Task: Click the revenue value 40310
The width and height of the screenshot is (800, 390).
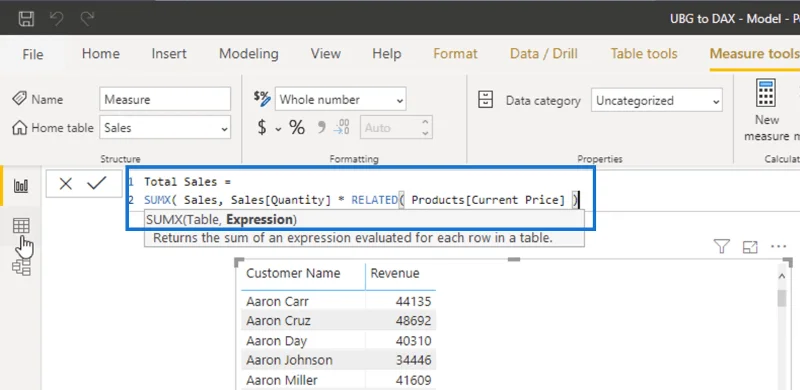Action: (x=413, y=340)
